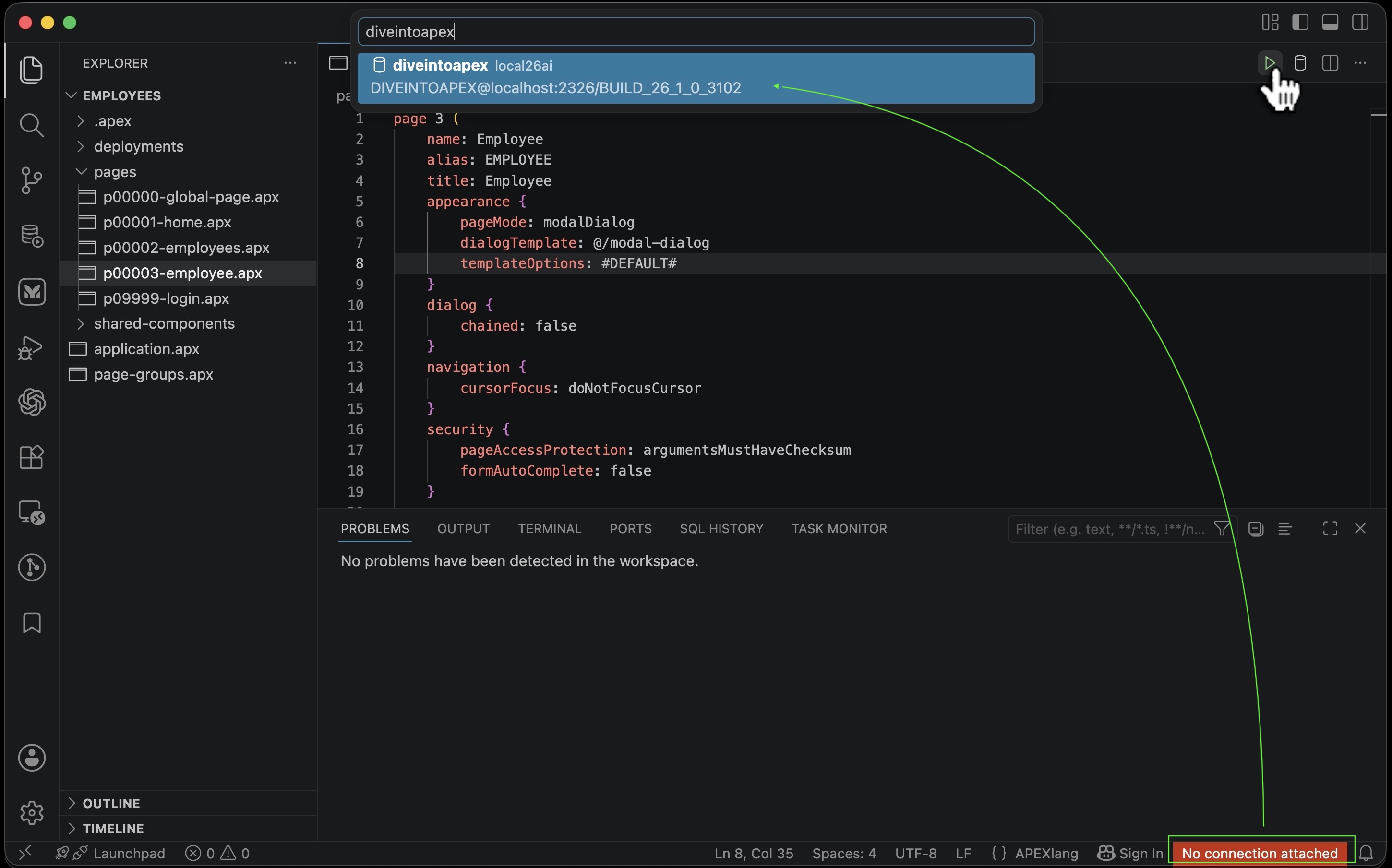Click the filter funnel icon in Problems panel
The width and height of the screenshot is (1392, 868).
[x=1222, y=529]
